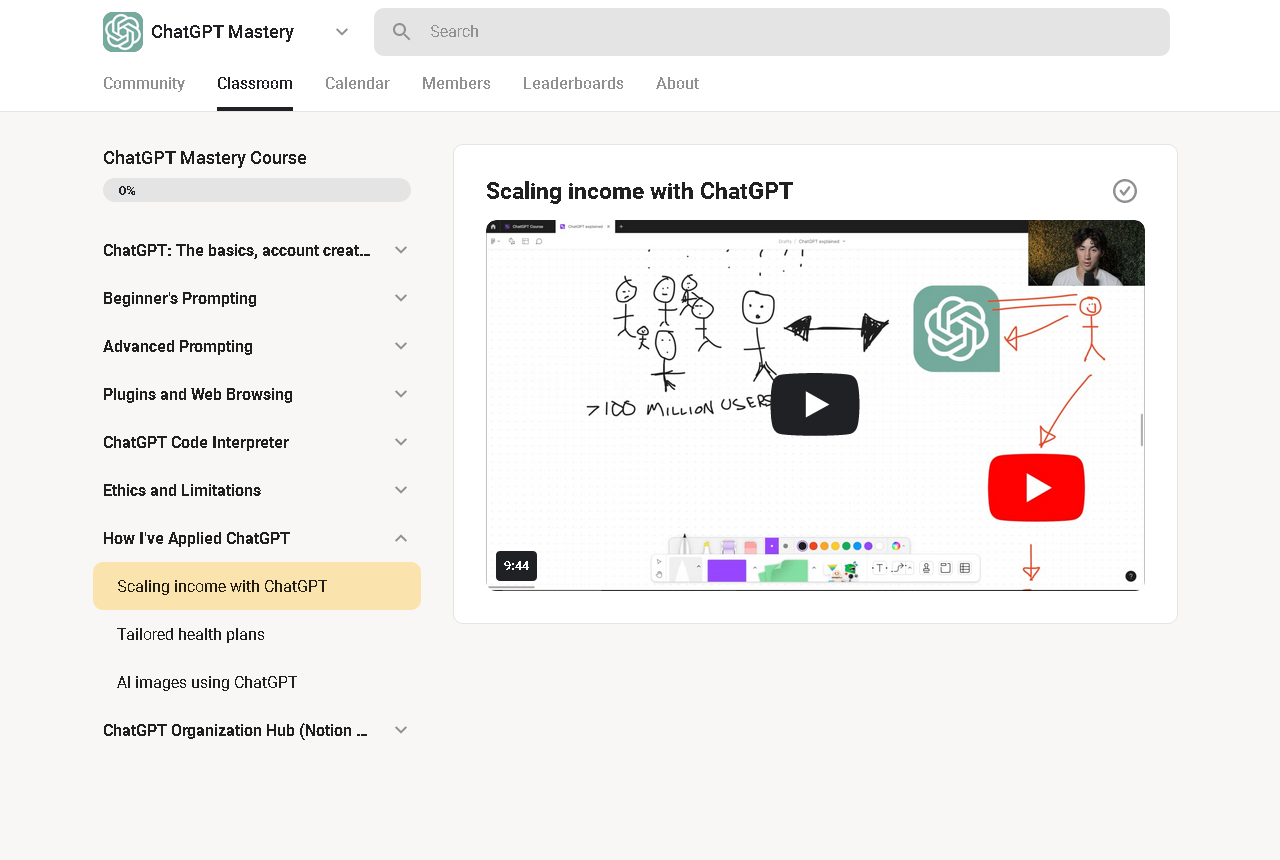Viewport: 1280px width, 860px height.
Task: Click the green highlighter swatch in video toolbar
Action: [783, 571]
